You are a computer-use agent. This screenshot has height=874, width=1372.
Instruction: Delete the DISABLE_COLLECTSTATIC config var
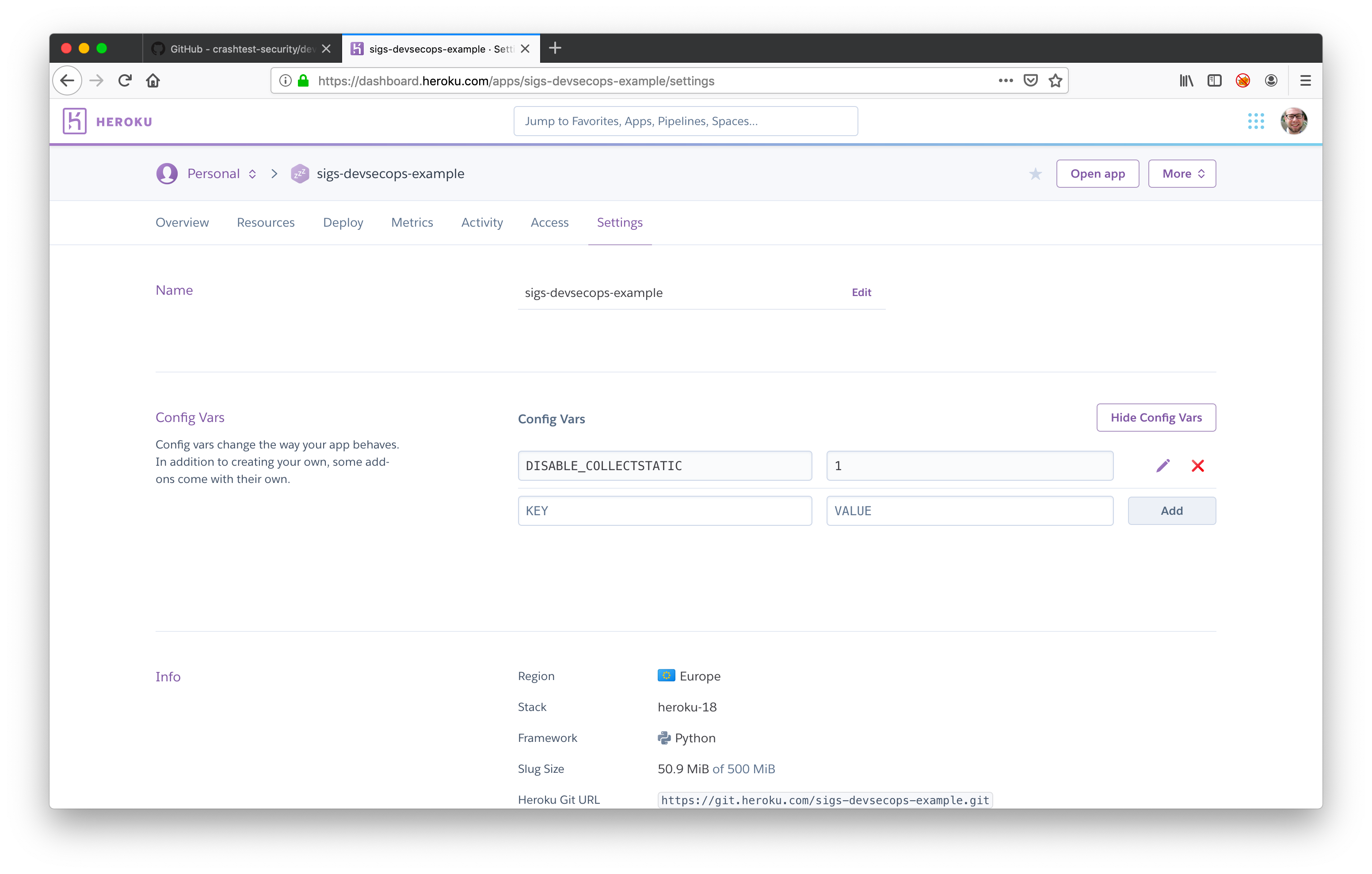click(1198, 465)
